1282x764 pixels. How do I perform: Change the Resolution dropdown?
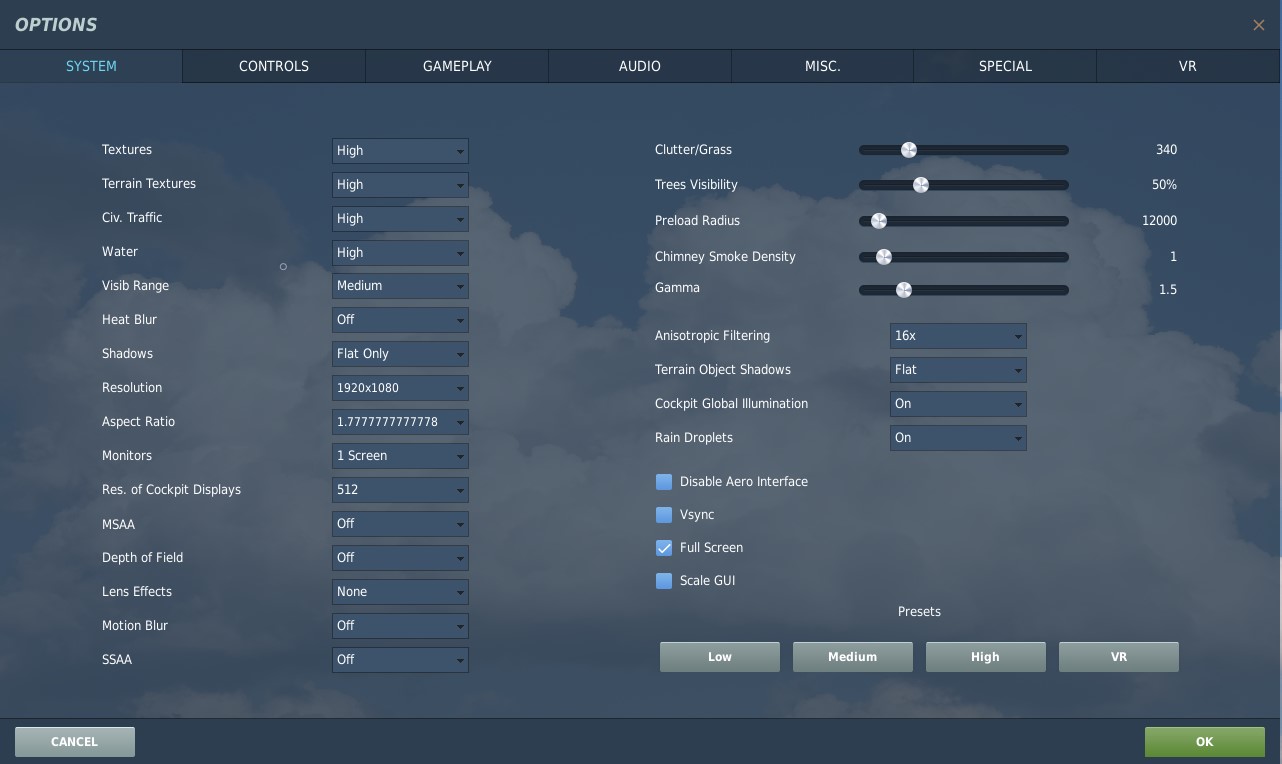click(x=400, y=388)
